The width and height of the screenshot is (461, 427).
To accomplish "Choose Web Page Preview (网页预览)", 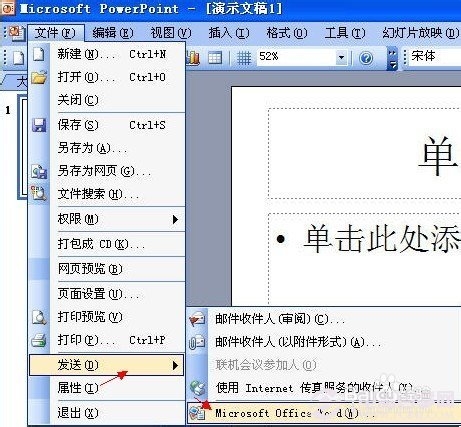I will pyautogui.click(x=107, y=269).
